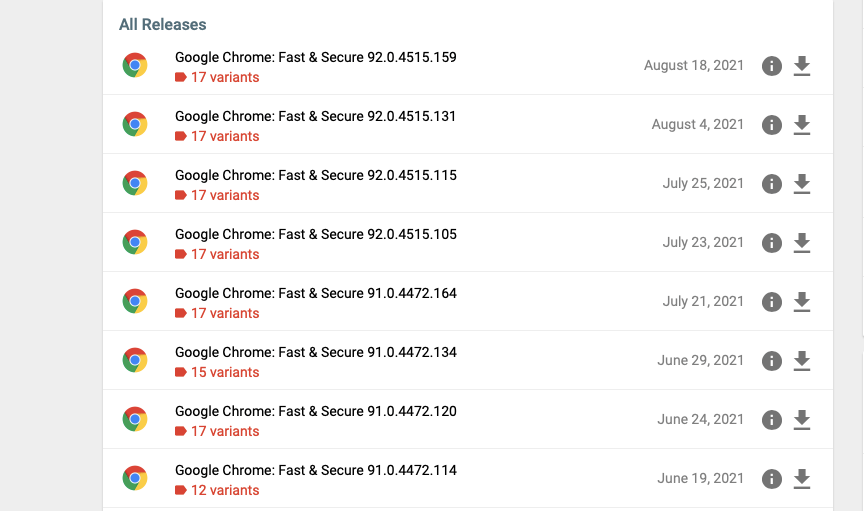Click Chrome logo for version 92.0.4515.159

[x=135, y=65]
